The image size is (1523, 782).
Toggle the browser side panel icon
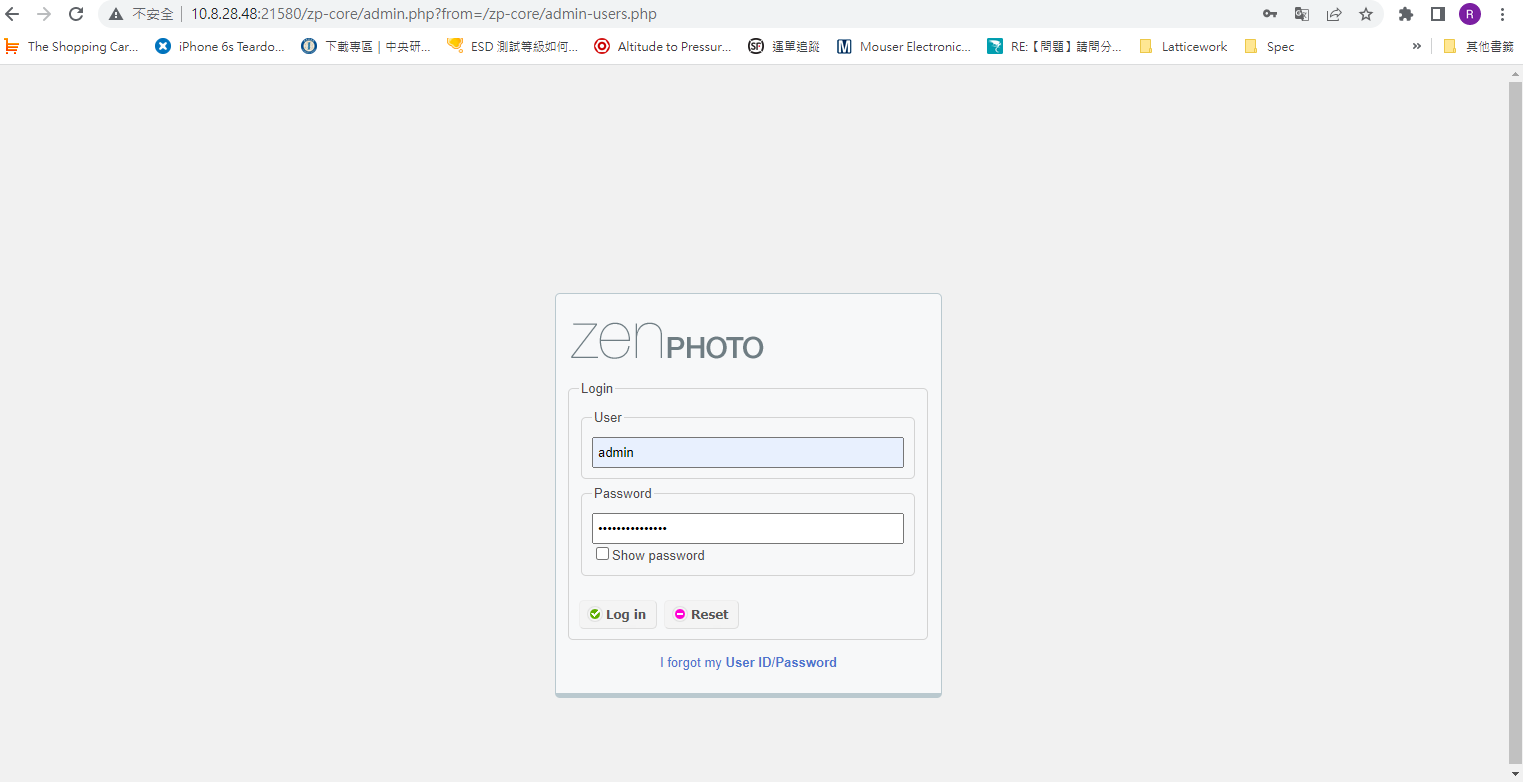click(x=1438, y=14)
